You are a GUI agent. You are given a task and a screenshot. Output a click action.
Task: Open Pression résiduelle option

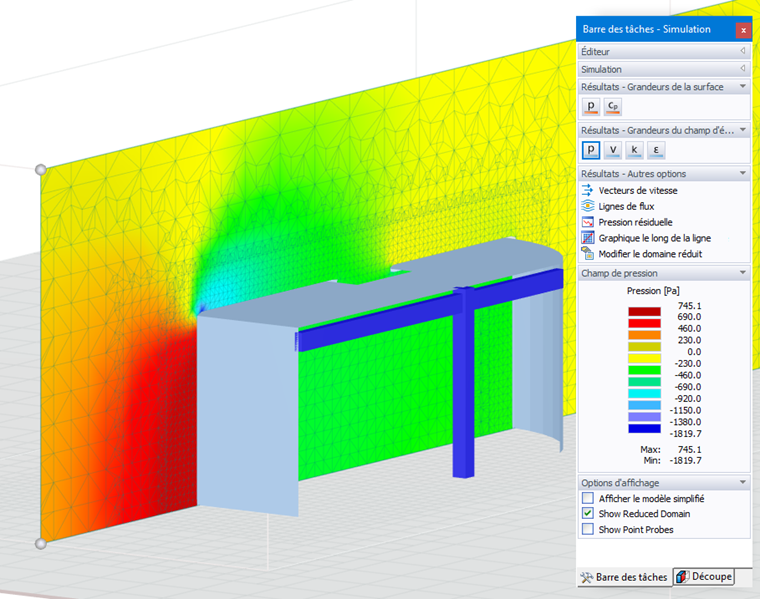[x=635, y=222]
